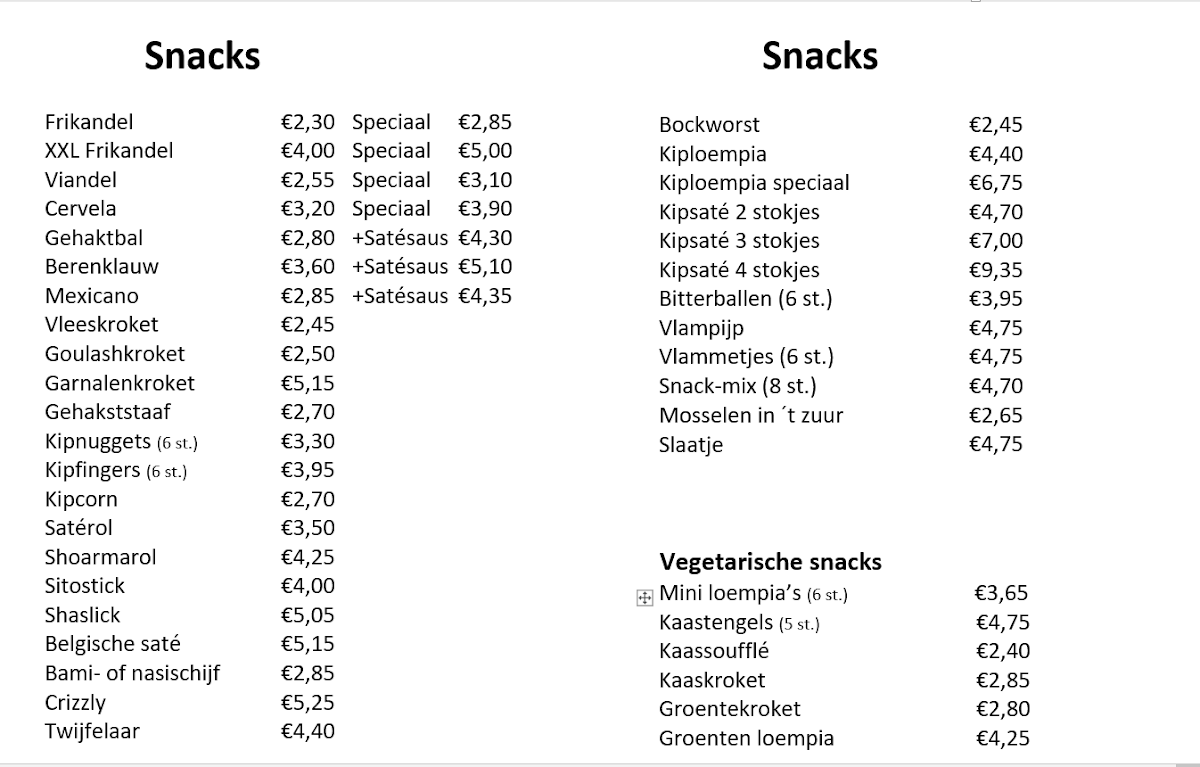Click the XXL Frikandel price €4,00
Image resolution: width=1200 pixels, height=767 pixels.
click(308, 151)
